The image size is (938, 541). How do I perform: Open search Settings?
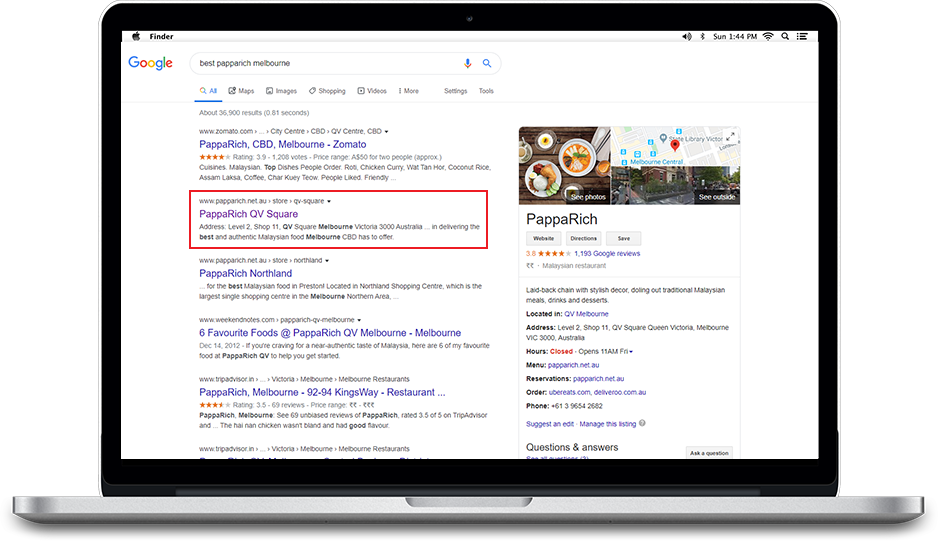pyautogui.click(x=455, y=91)
